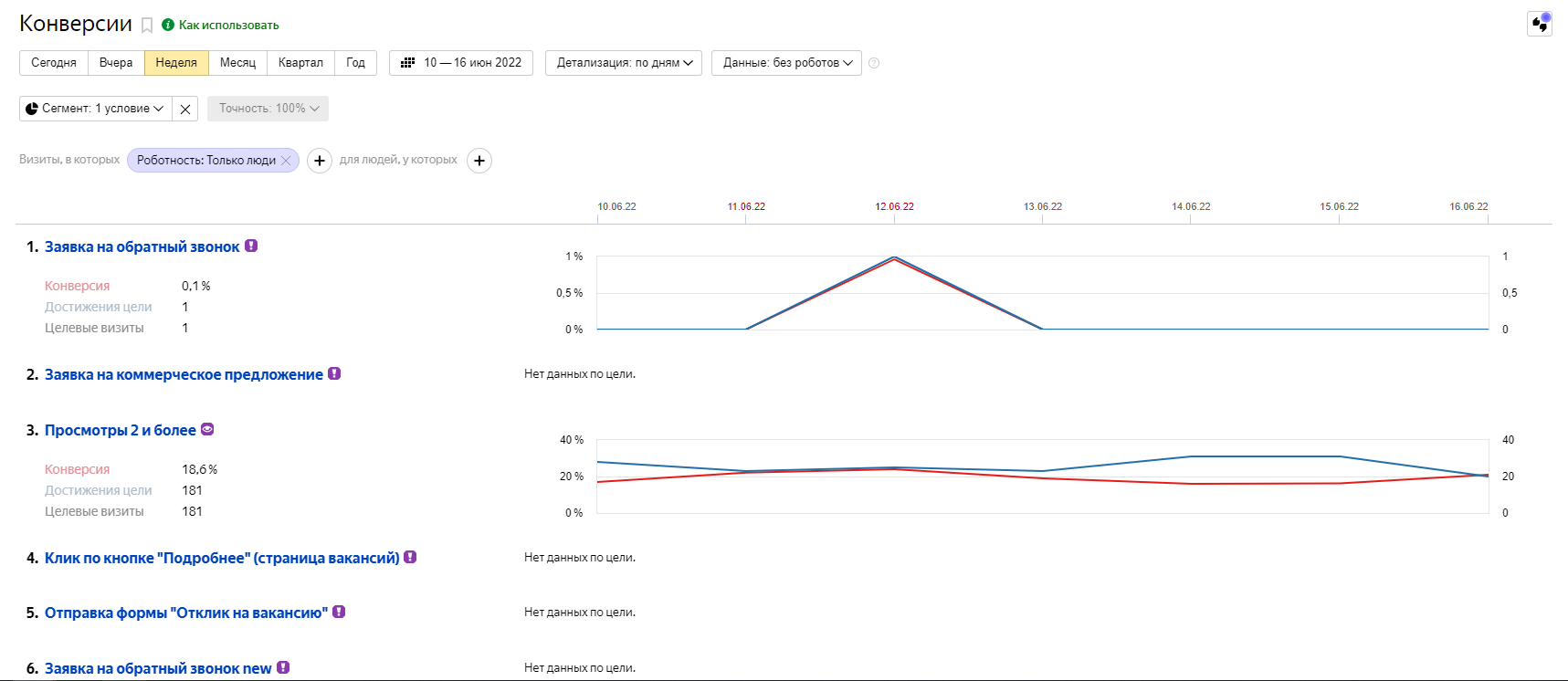Bookmark the Конверсии report

point(147,26)
